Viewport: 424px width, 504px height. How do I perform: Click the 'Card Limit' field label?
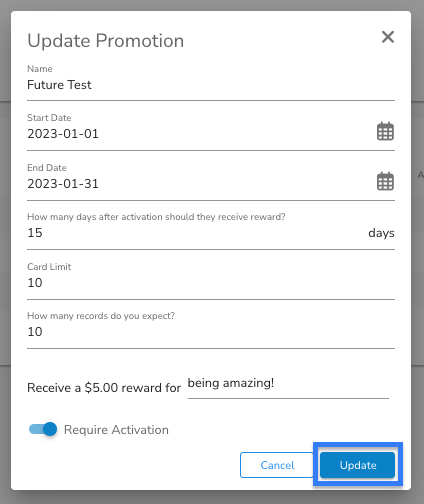[49, 267]
